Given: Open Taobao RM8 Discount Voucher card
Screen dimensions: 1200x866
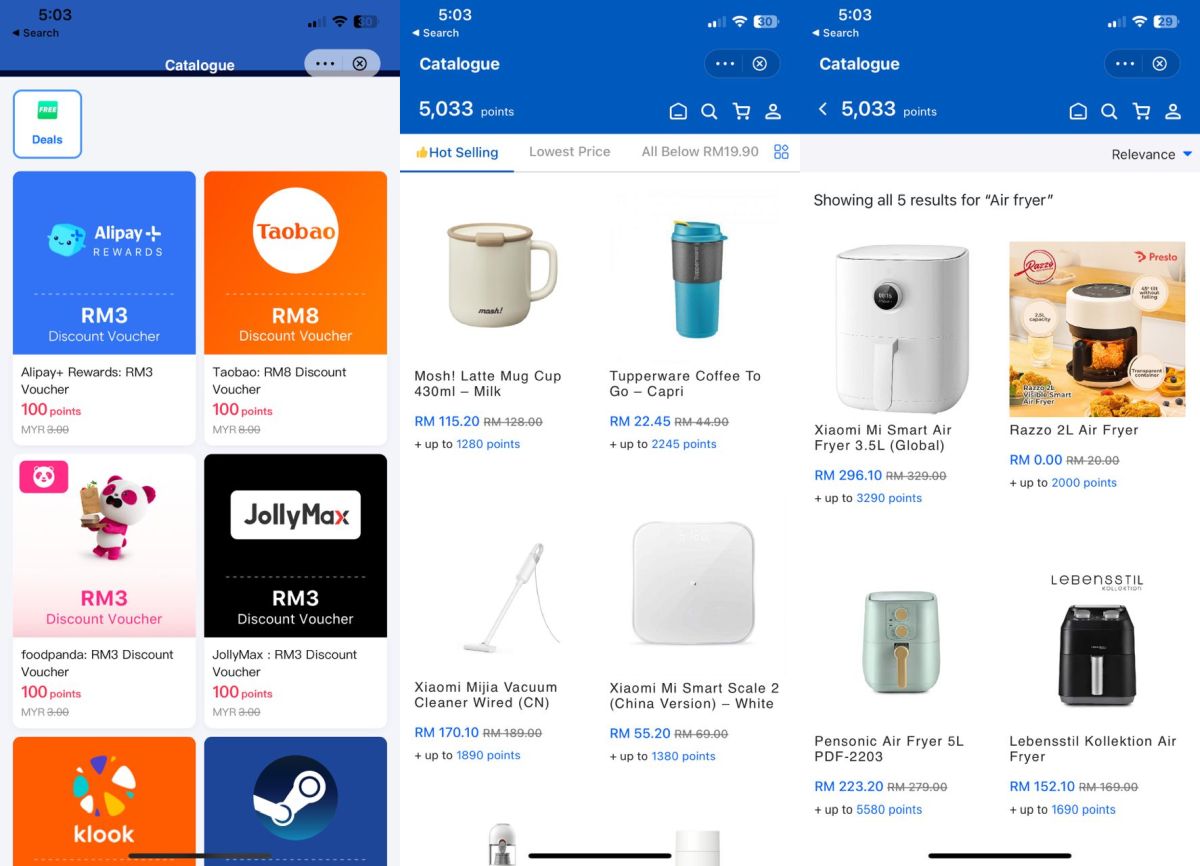Looking at the screenshot, I should pyautogui.click(x=295, y=308).
